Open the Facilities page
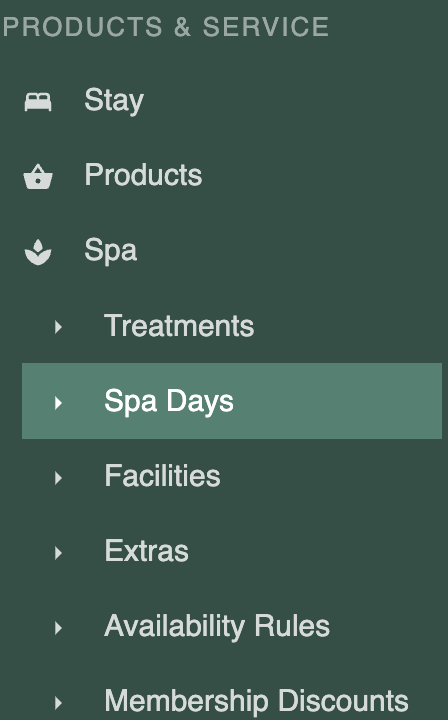The height and width of the screenshot is (720, 448). pyautogui.click(x=162, y=476)
